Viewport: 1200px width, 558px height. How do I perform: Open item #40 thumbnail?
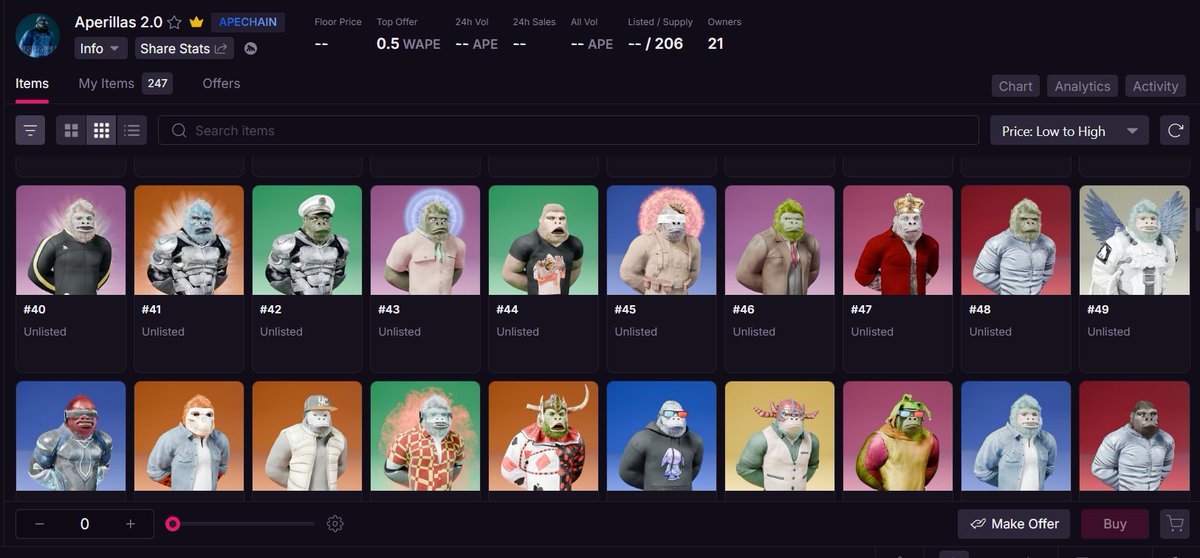(x=71, y=240)
